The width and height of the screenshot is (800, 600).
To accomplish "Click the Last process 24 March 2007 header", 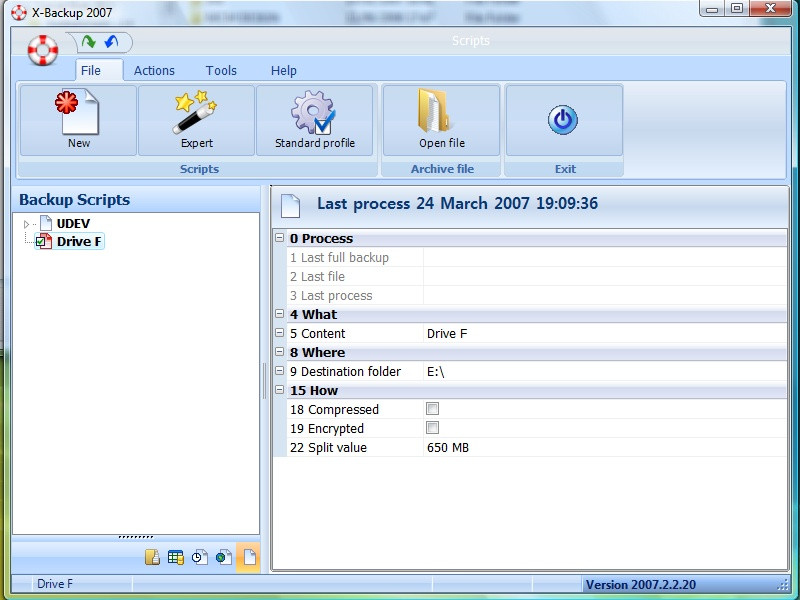I will point(457,204).
